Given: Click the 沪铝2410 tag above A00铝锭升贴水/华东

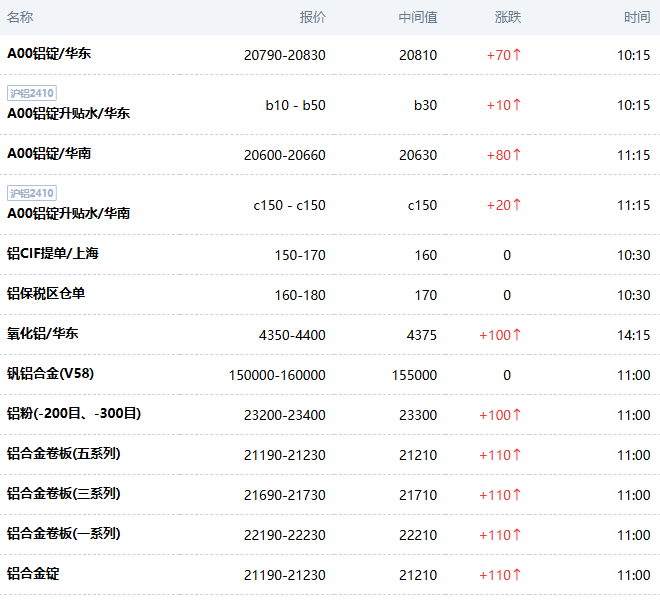Looking at the screenshot, I should pos(32,93).
